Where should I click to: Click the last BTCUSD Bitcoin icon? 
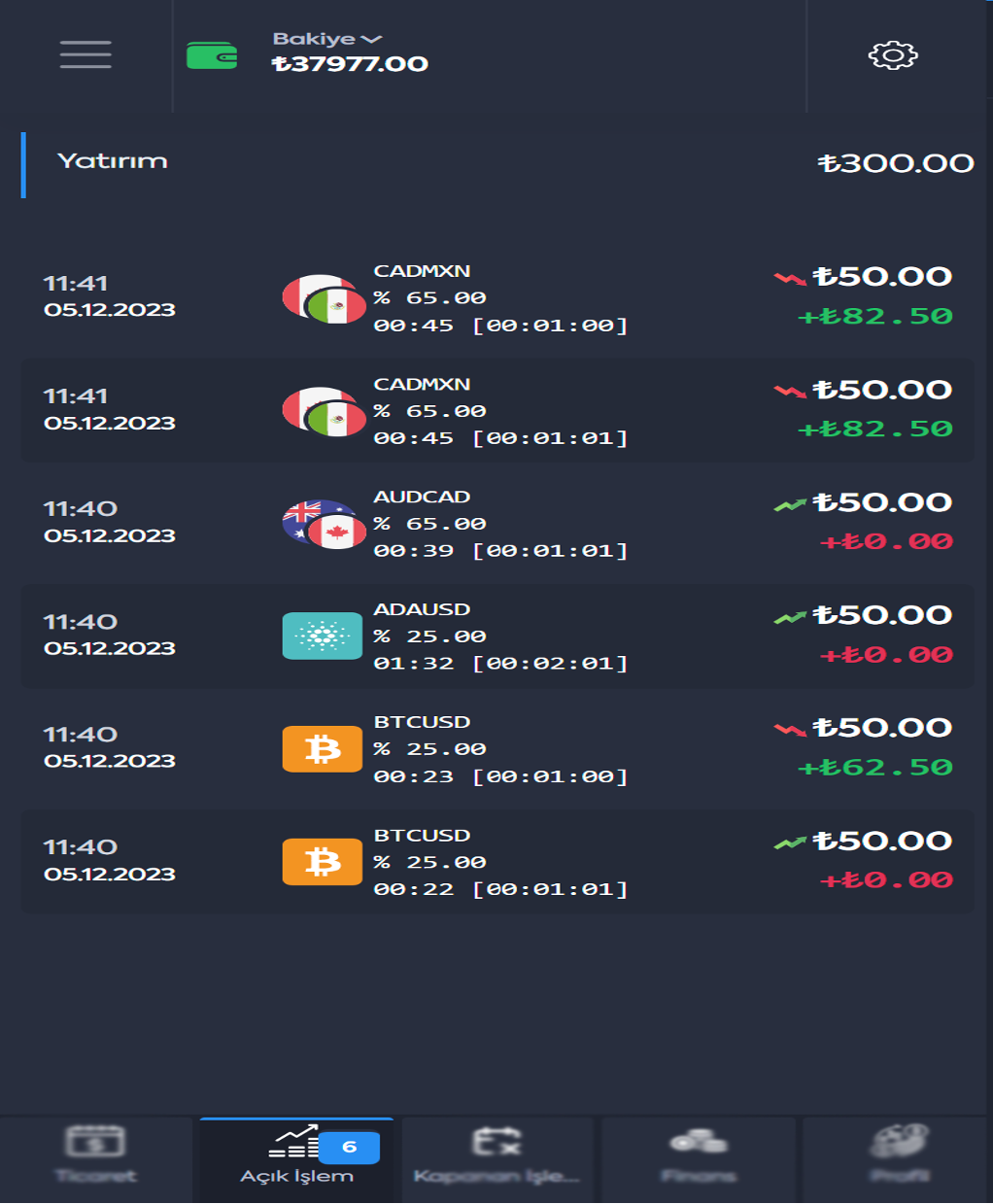(x=323, y=862)
